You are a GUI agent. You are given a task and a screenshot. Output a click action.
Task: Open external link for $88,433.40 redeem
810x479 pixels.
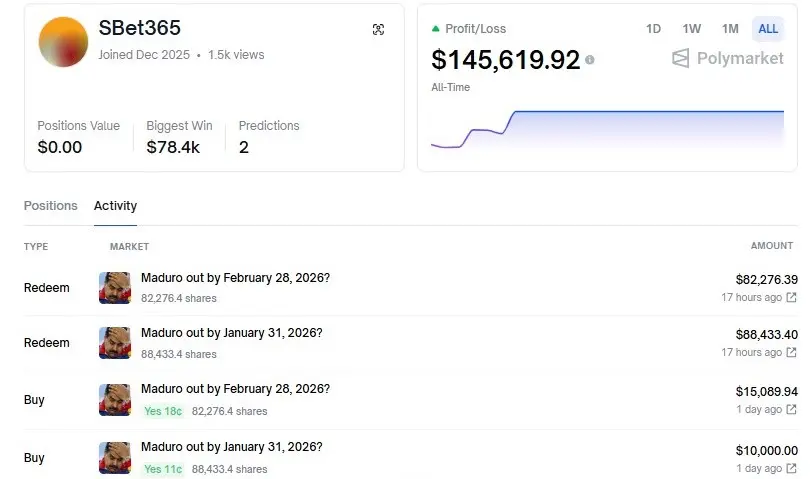[x=791, y=352]
